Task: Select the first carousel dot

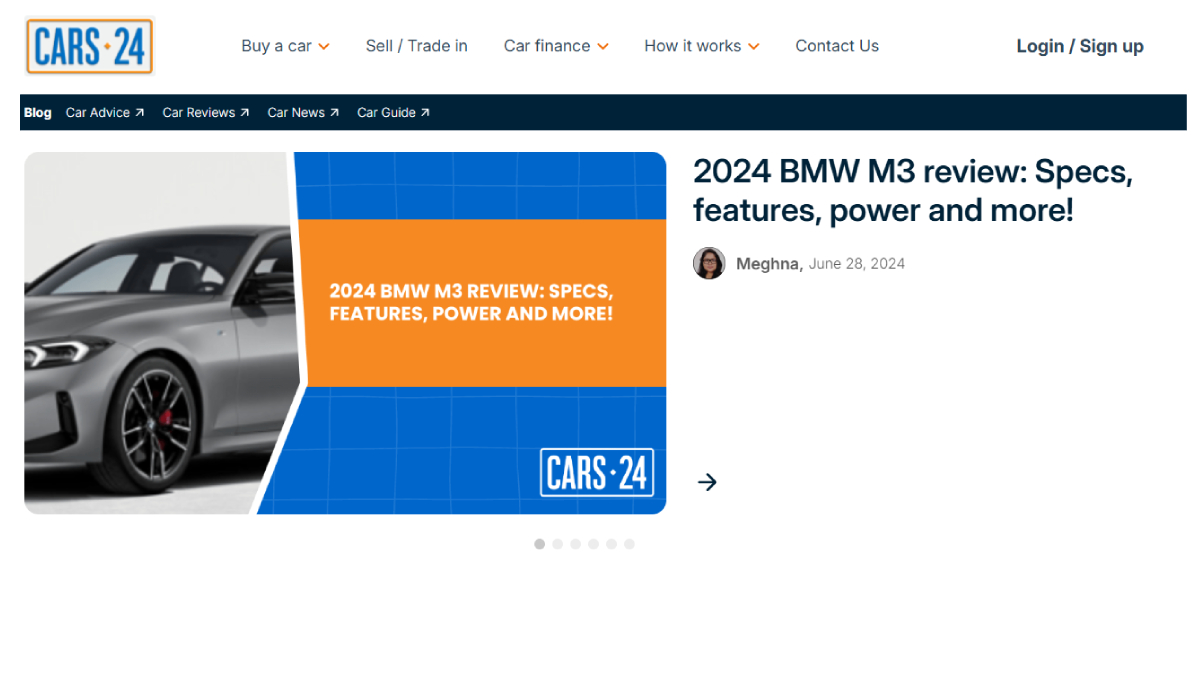Action: tap(539, 544)
